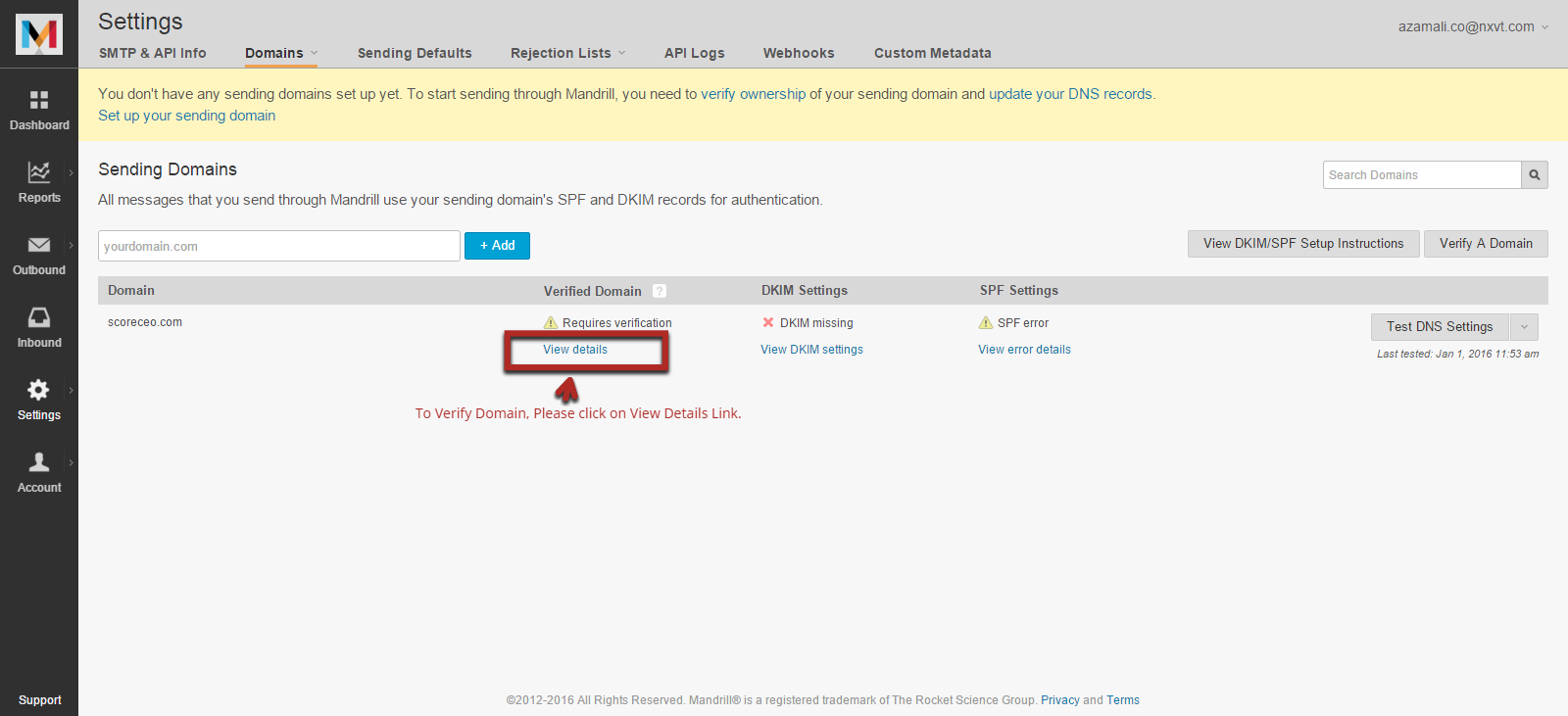Open Dashboard from the sidebar
Screen dimensions: 1568x716
(39, 111)
